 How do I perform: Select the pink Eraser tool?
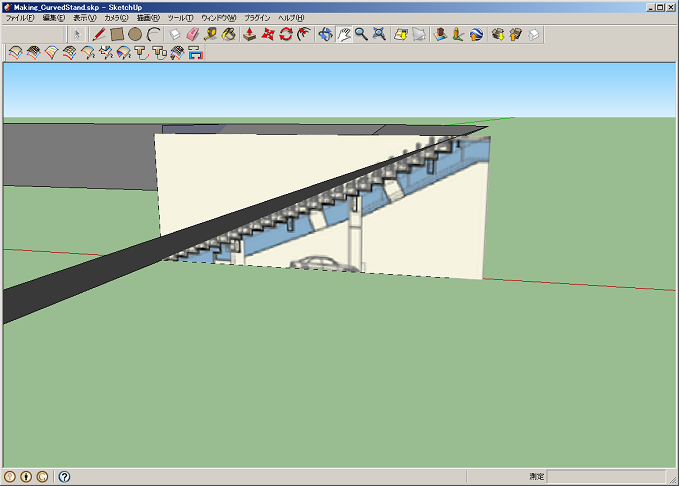(193, 34)
